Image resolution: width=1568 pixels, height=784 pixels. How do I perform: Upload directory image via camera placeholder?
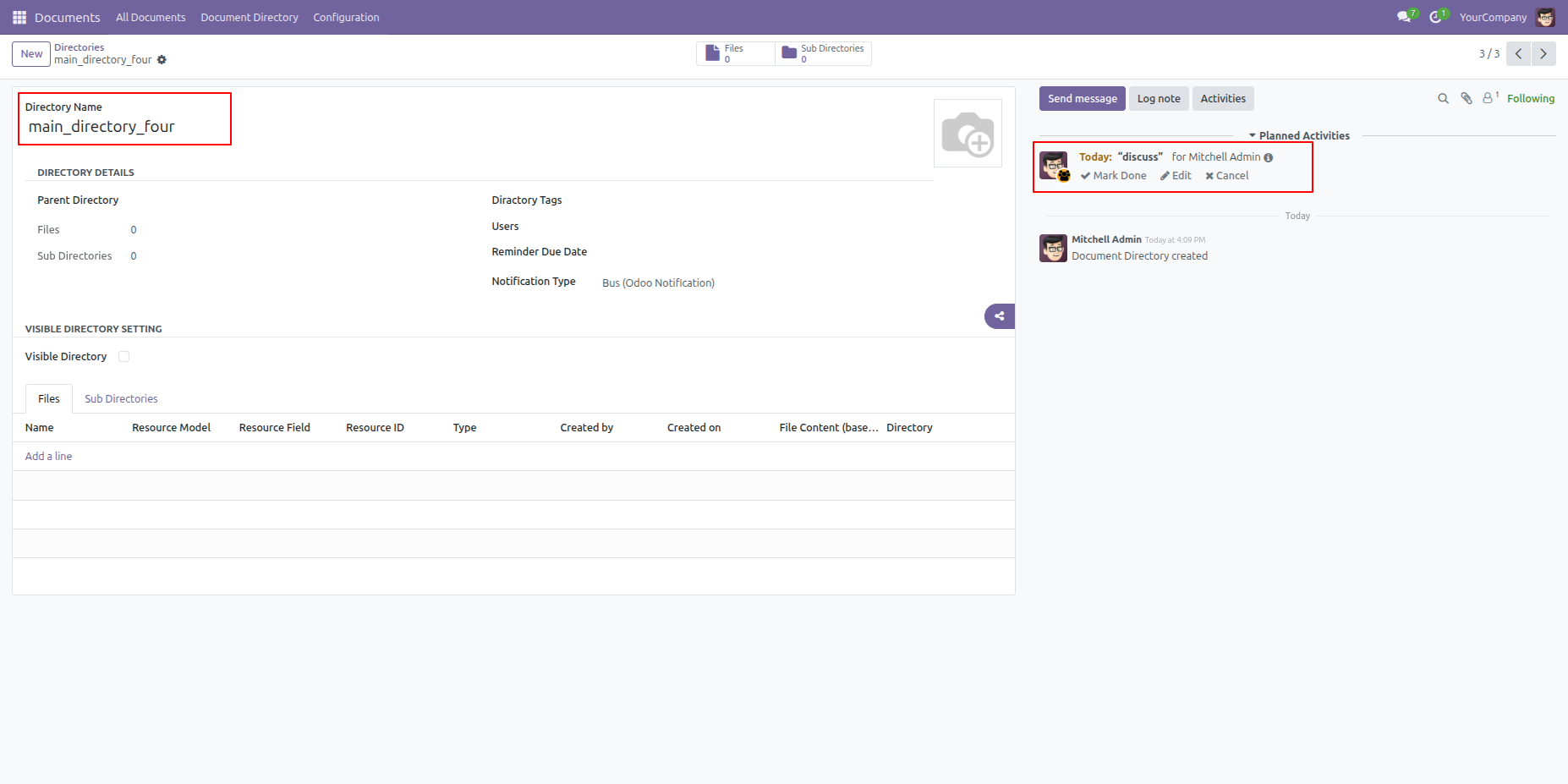[x=968, y=134]
